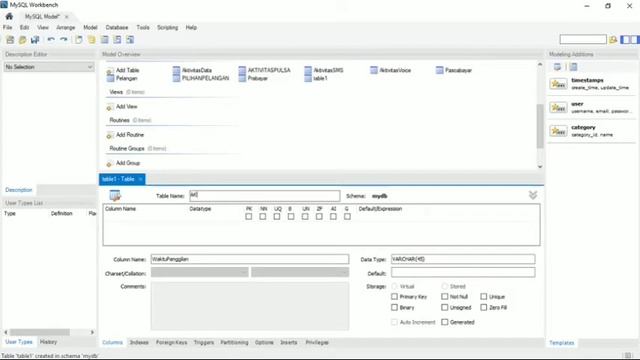
Task: Open the AktivitasData table icon
Action: coord(176,70)
